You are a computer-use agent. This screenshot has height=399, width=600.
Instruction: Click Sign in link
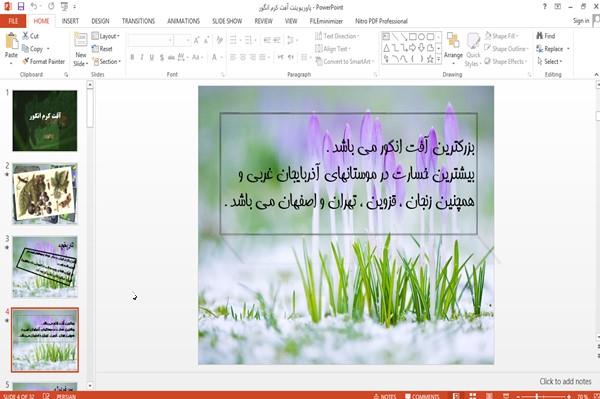(x=581, y=21)
